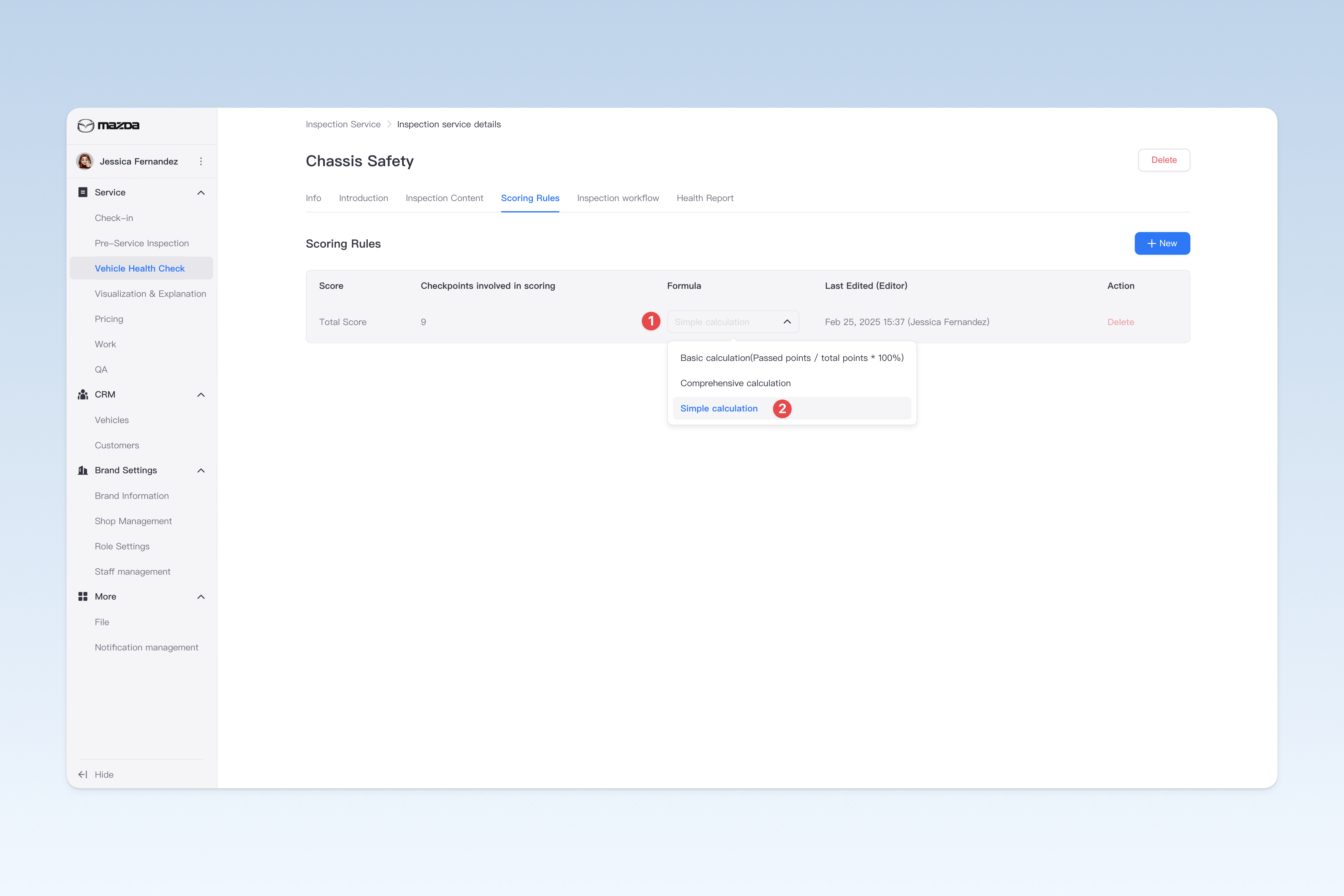
Task: Switch to the Inspection Content tab
Action: click(x=444, y=198)
